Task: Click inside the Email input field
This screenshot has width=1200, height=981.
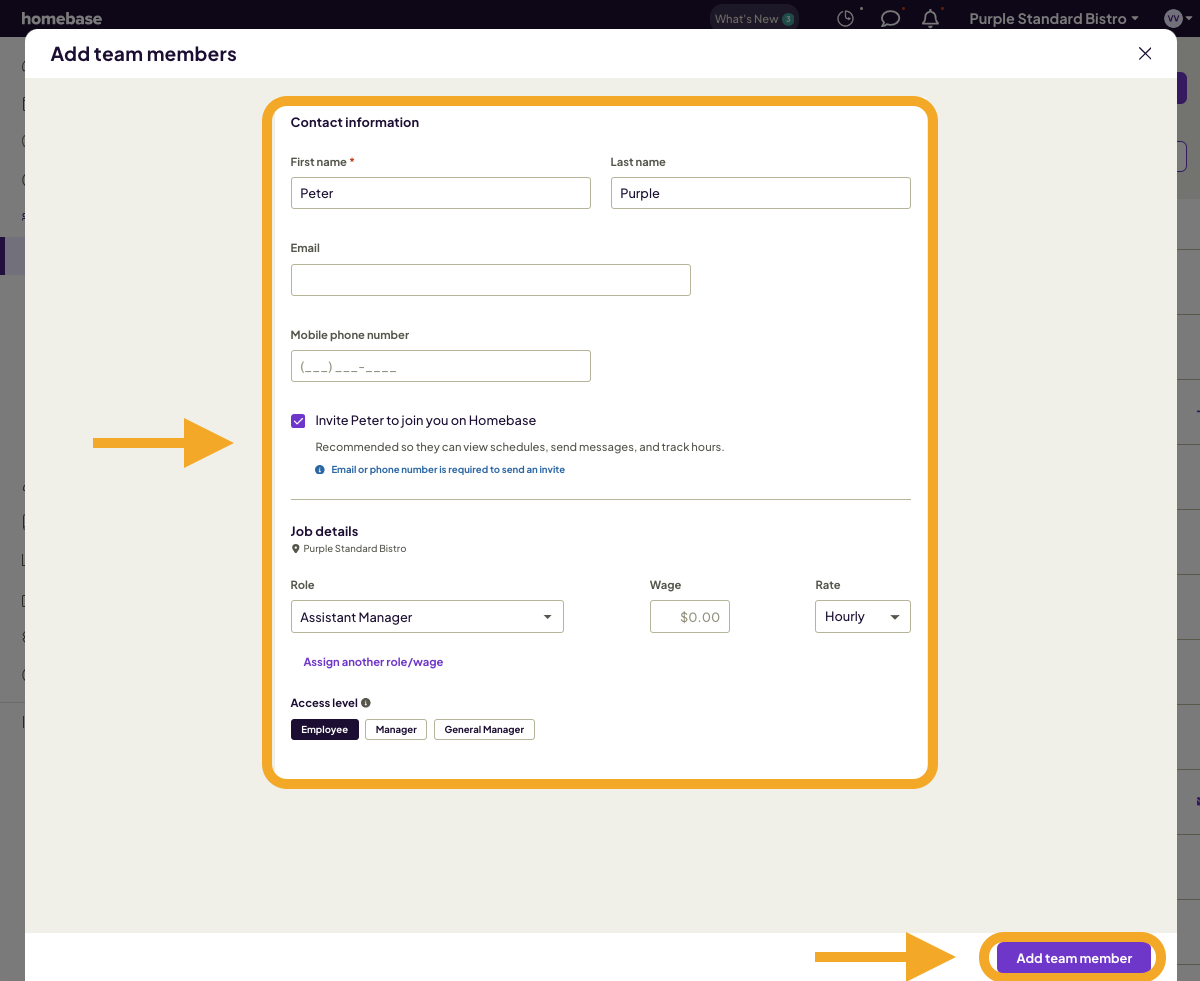Action: click(x=490, y=279)
